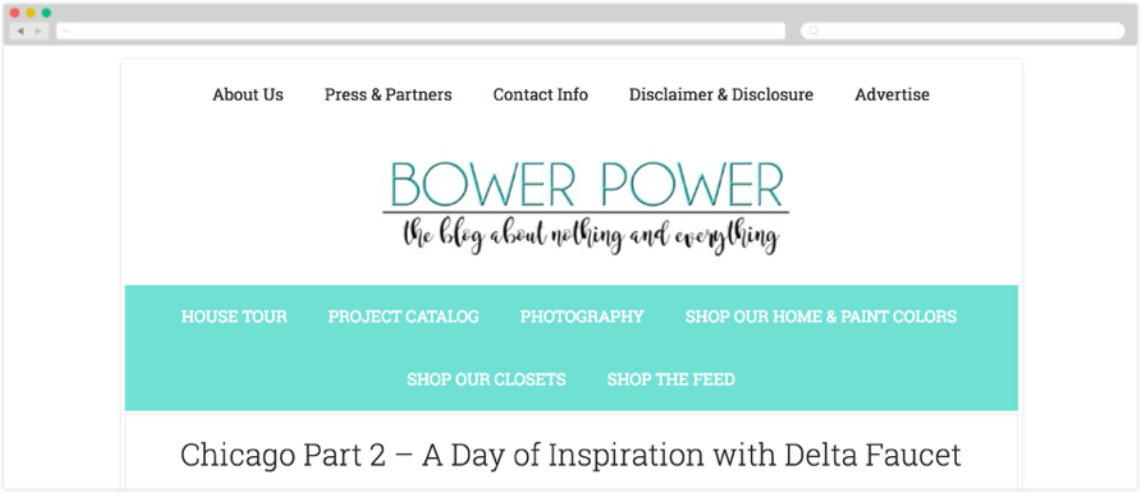Click the Bower Power blog logo

(586, 206)
